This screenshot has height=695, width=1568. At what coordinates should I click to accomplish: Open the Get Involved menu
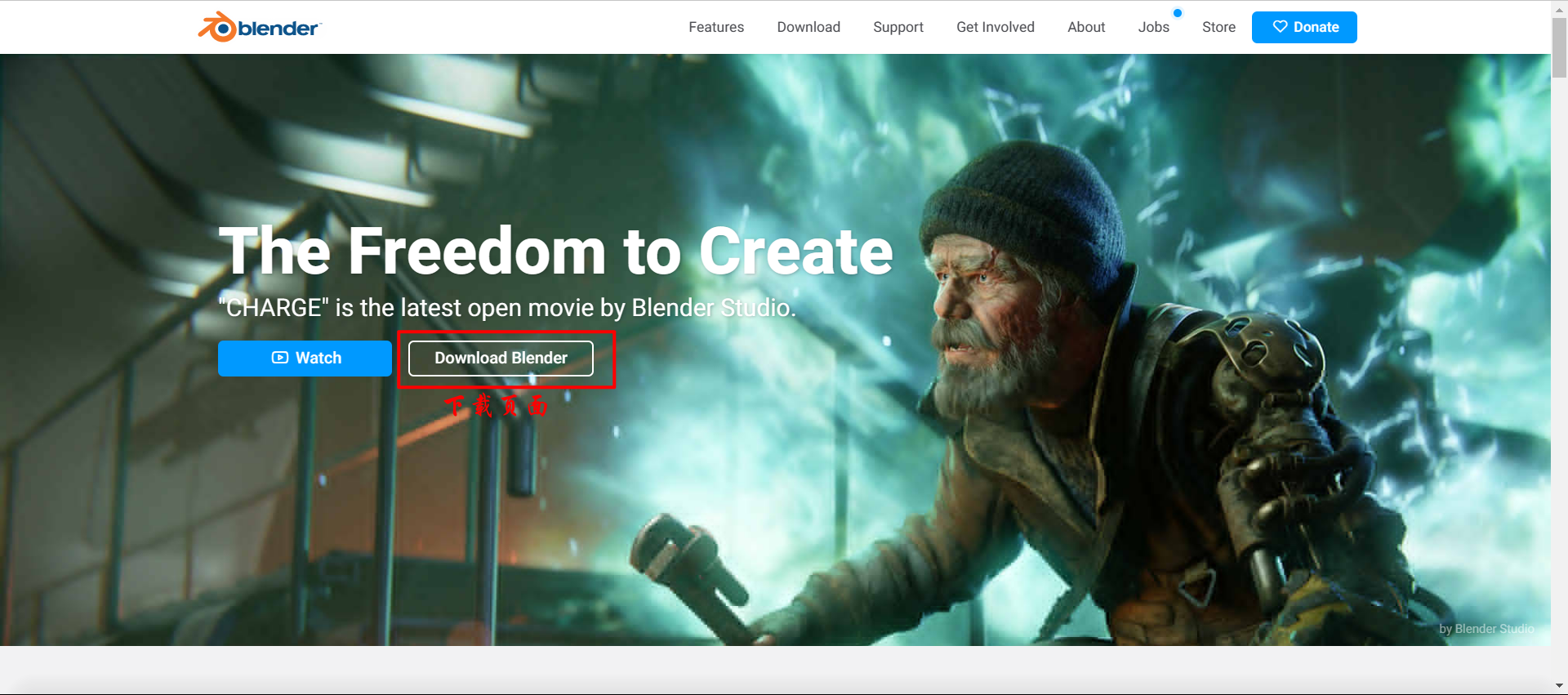[995, 27]
